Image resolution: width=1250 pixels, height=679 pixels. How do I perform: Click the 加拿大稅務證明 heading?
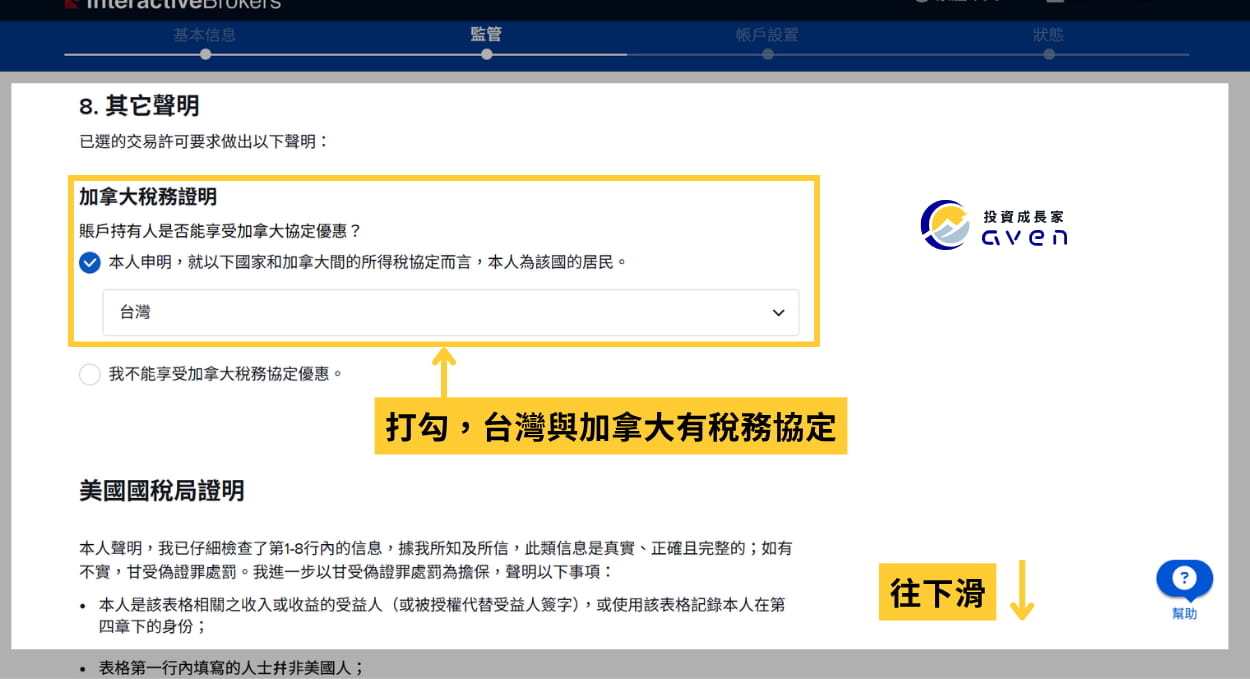[148, 198]
